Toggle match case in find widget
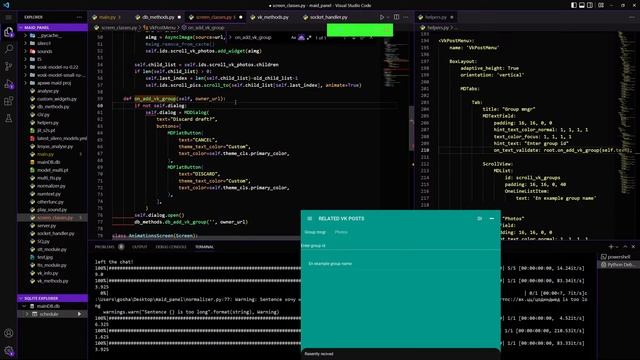The height and width of the screenshot is (360, 640). [293, 38]
